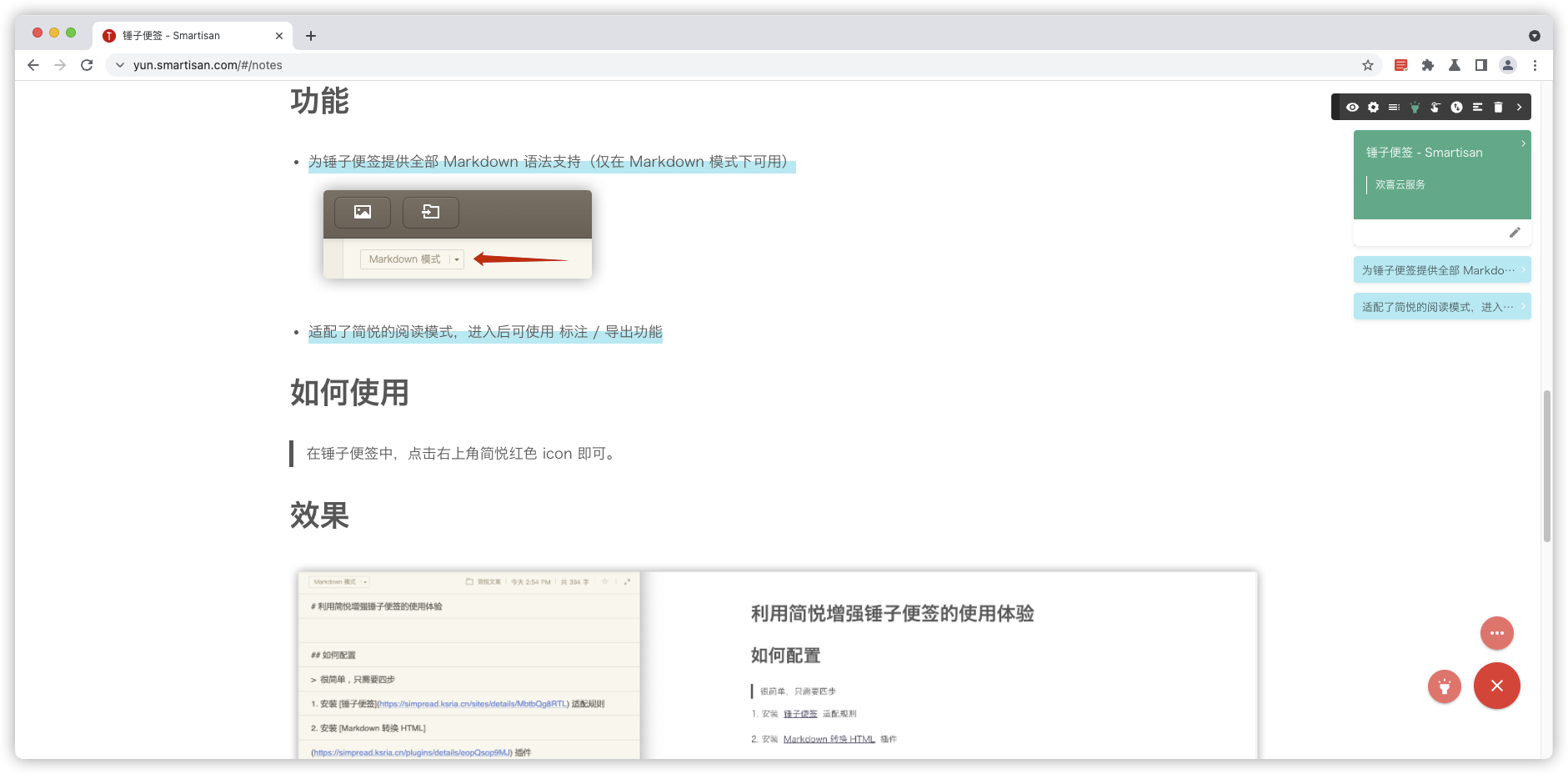Click the red 简悦 extension icon in Chrome toolbar
The image size is (1568, 774).
[1401, 65]
